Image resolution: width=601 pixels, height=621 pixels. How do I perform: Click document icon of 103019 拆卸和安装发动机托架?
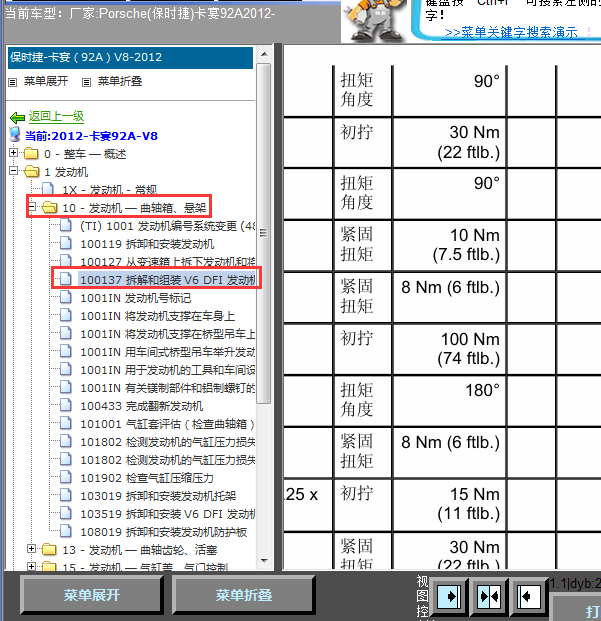tap(66, 495)
